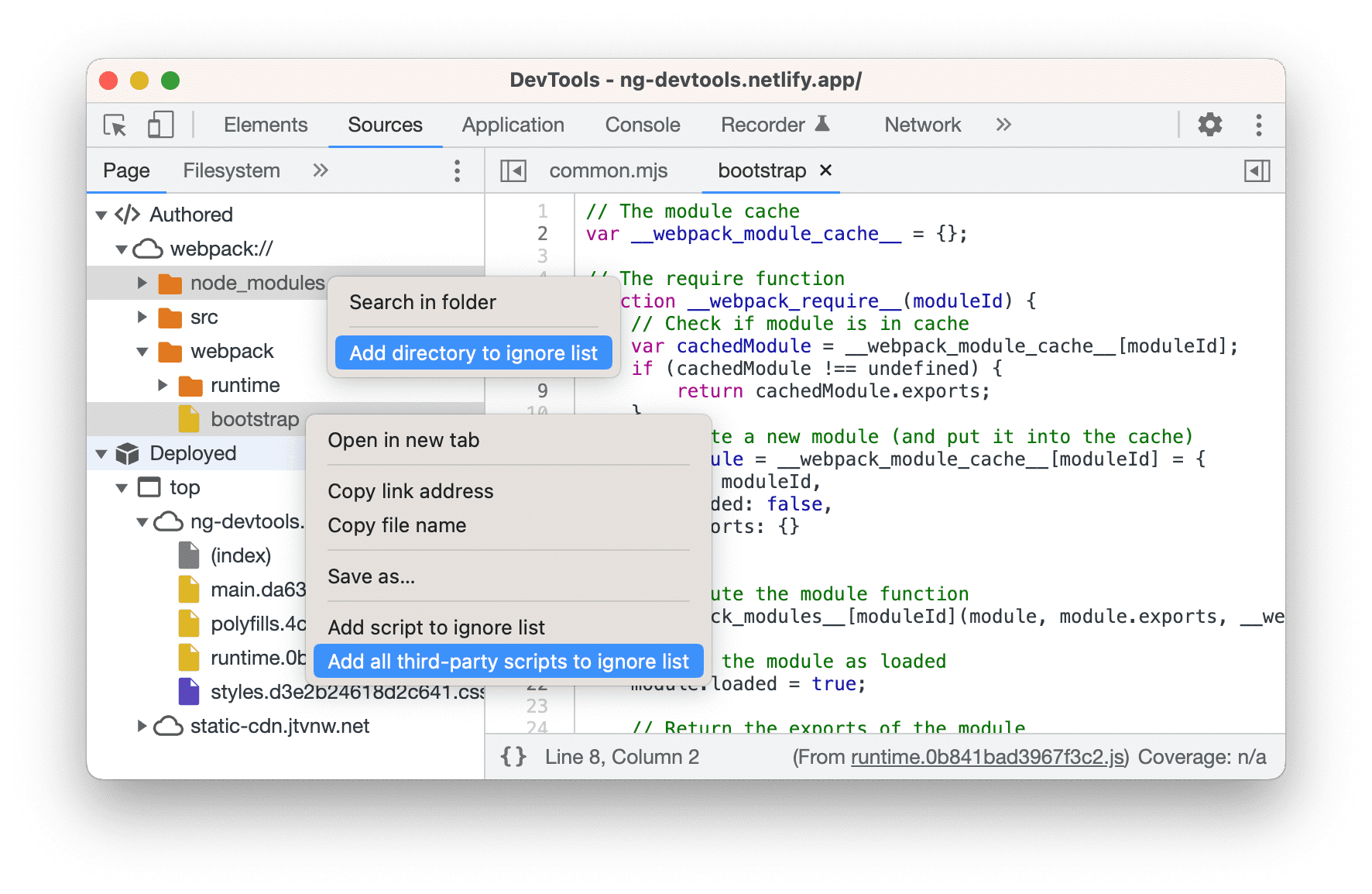Viewport: 1372px width, 894px height.
Task: Open the navigator panel three-dot menu
Action: tap(457, 170)
